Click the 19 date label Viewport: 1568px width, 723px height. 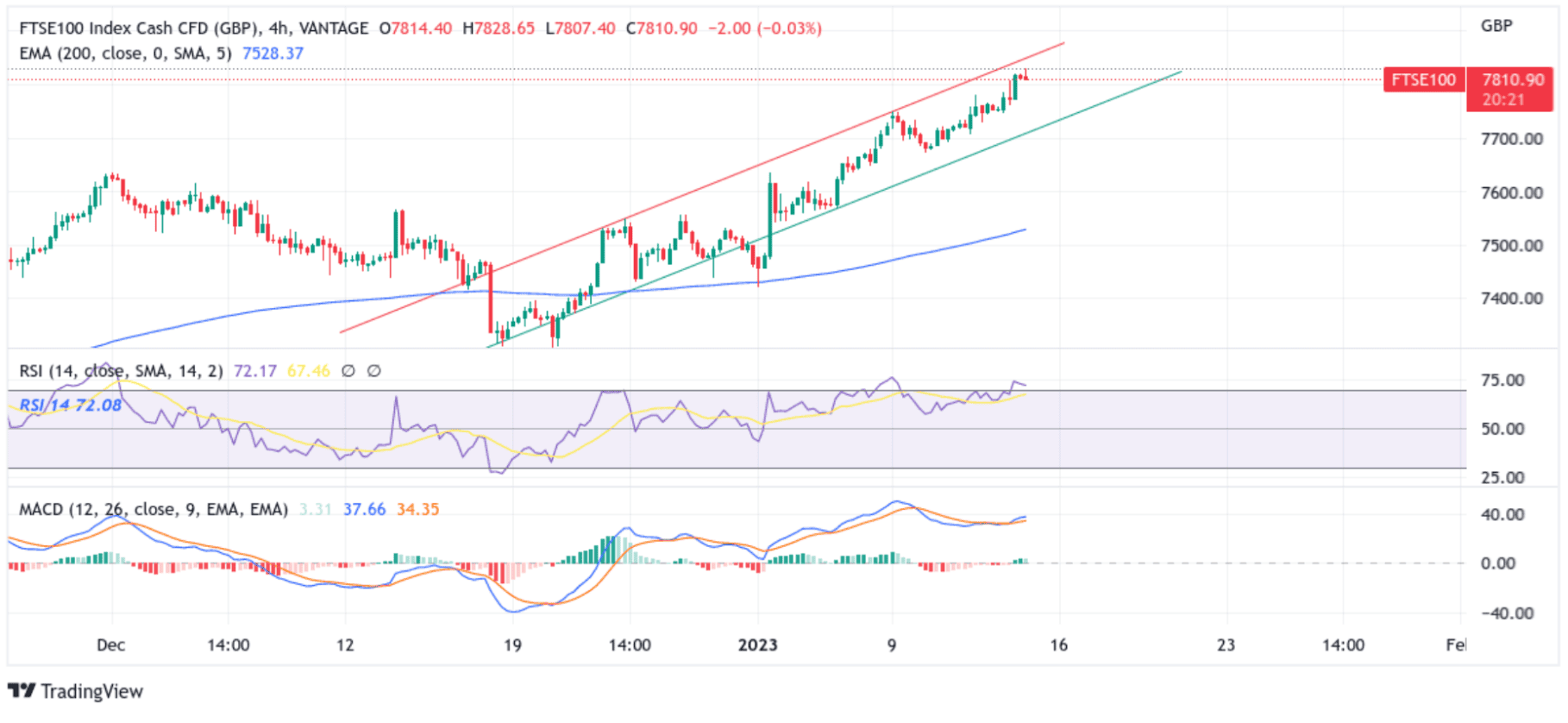click(x=512, y=645)
